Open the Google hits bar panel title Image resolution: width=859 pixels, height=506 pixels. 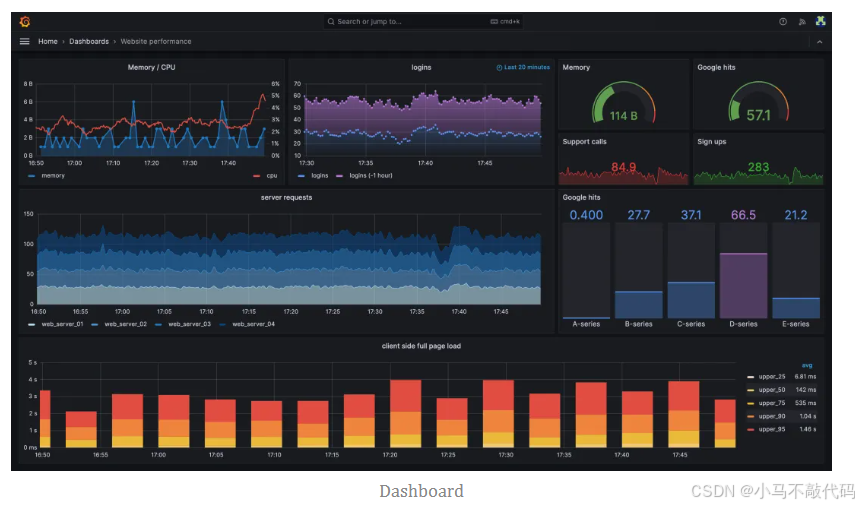click(x=581, y=197)
